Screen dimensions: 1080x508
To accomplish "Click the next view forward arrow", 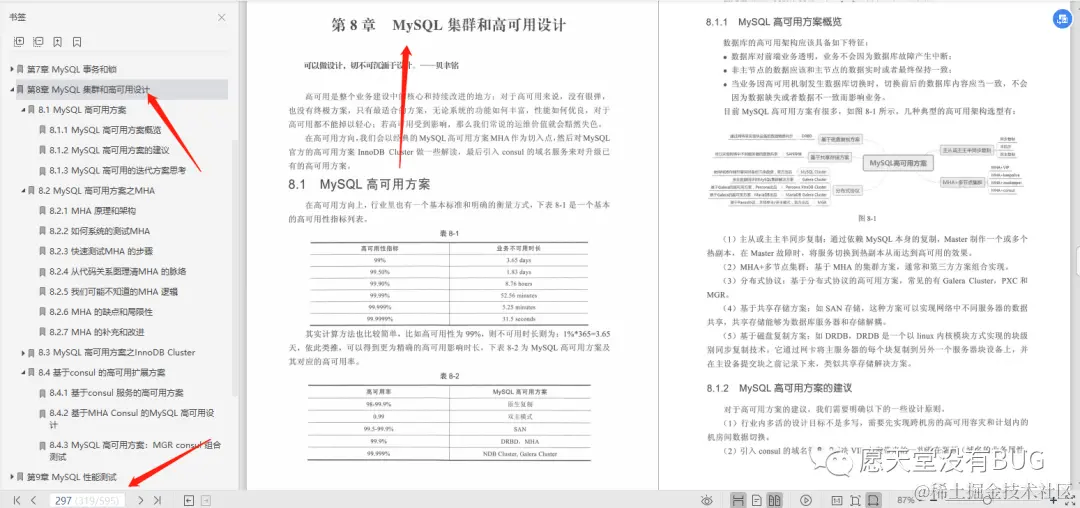I will (205, 500).
